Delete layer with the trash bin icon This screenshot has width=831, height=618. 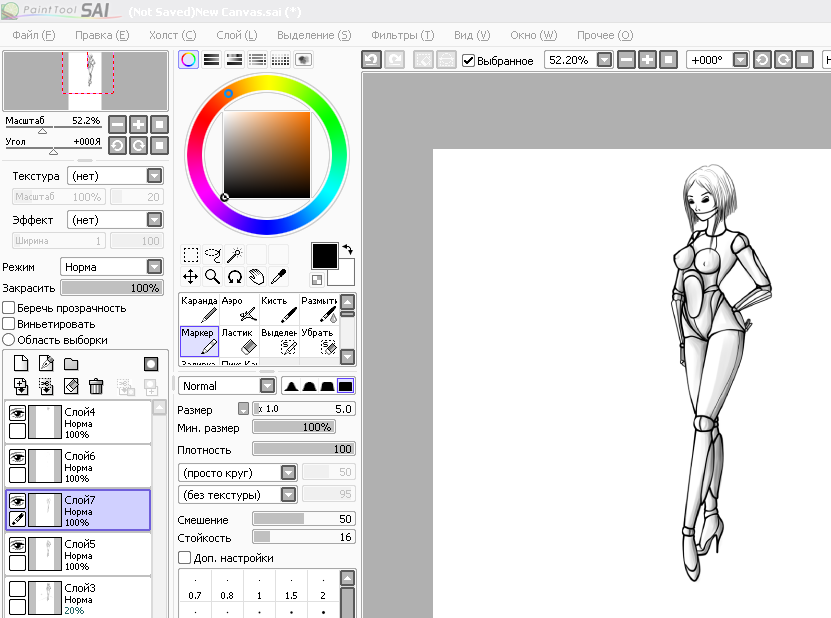(96, 385)
